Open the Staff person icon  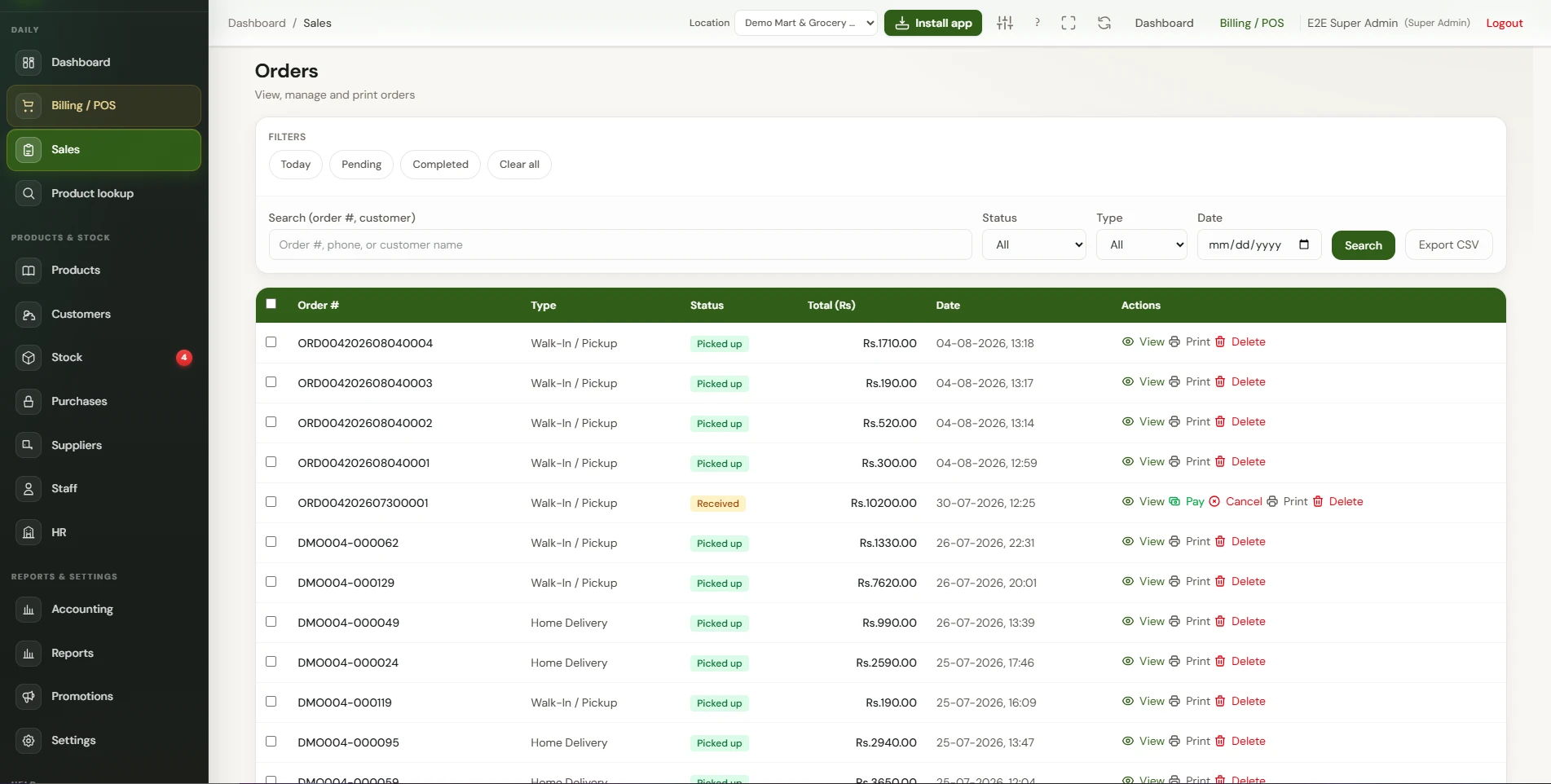[29, 489]
